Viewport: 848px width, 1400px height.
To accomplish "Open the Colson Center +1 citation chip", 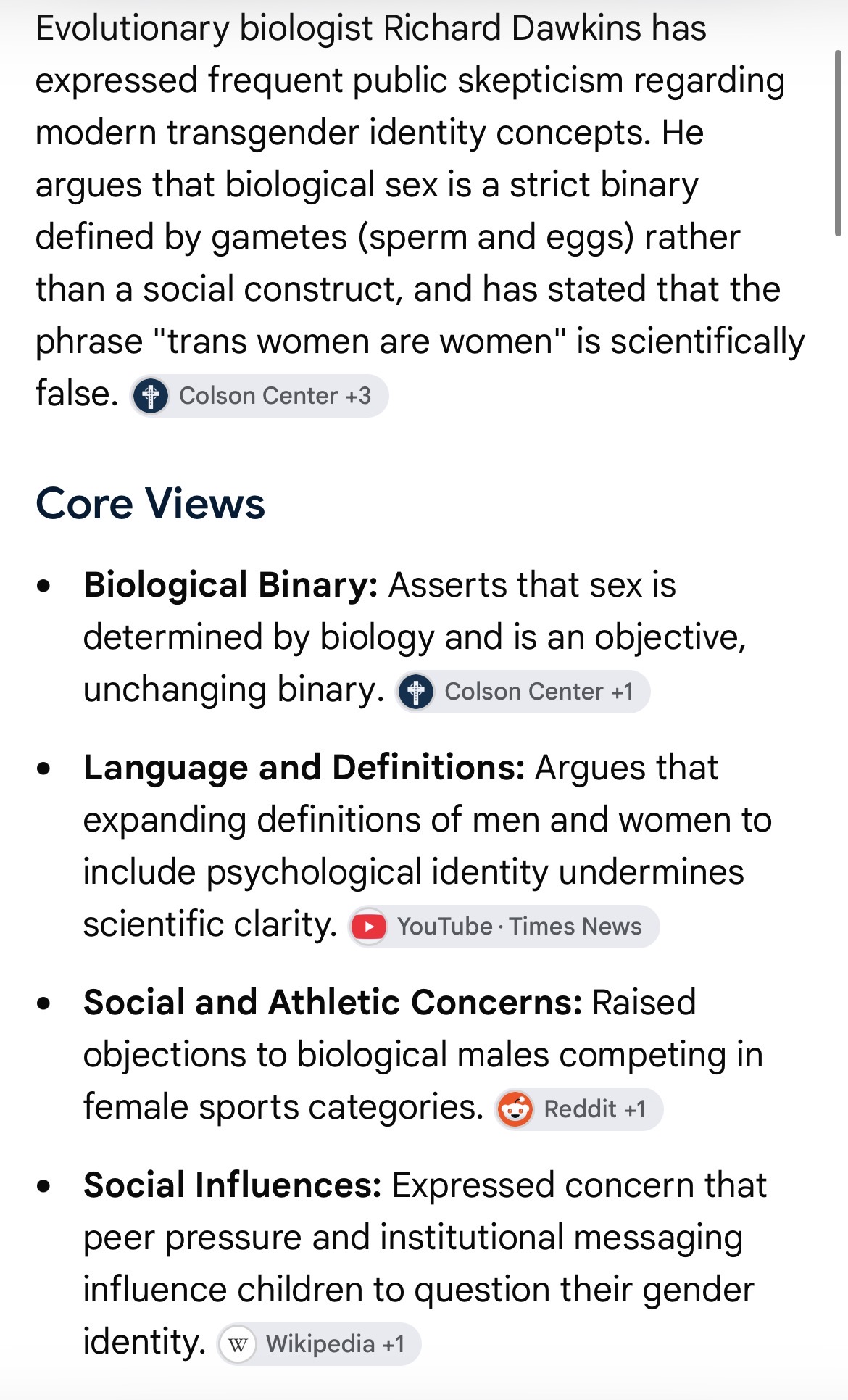I will (x=523, y=692).
